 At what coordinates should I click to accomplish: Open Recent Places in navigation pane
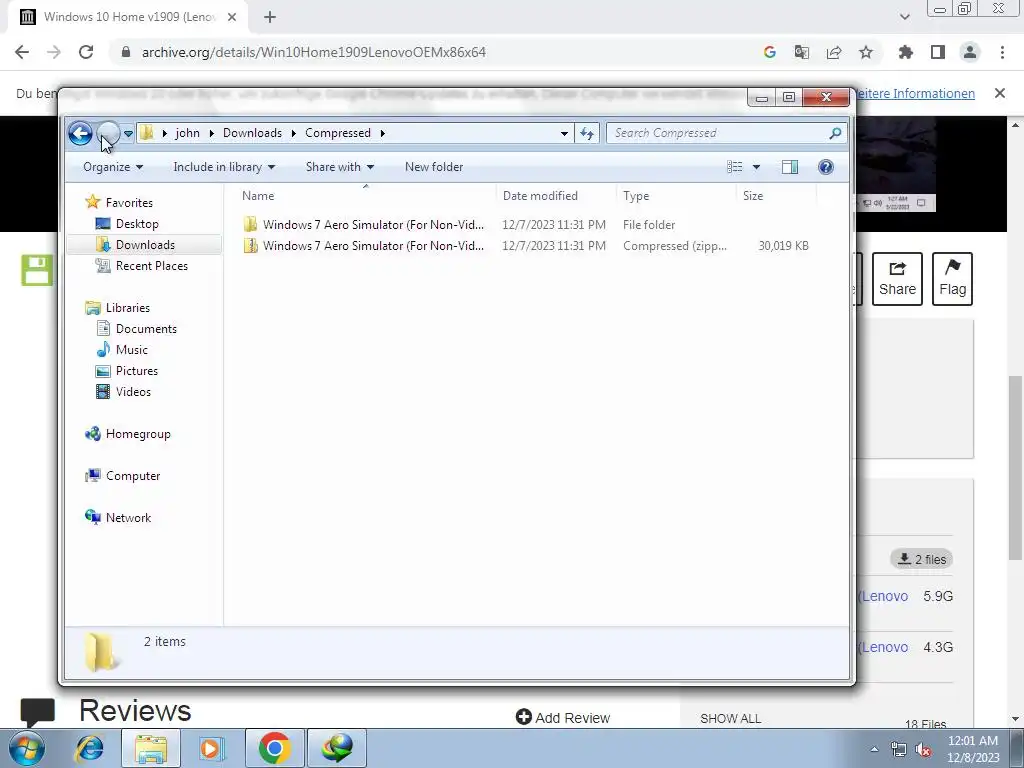152,266
